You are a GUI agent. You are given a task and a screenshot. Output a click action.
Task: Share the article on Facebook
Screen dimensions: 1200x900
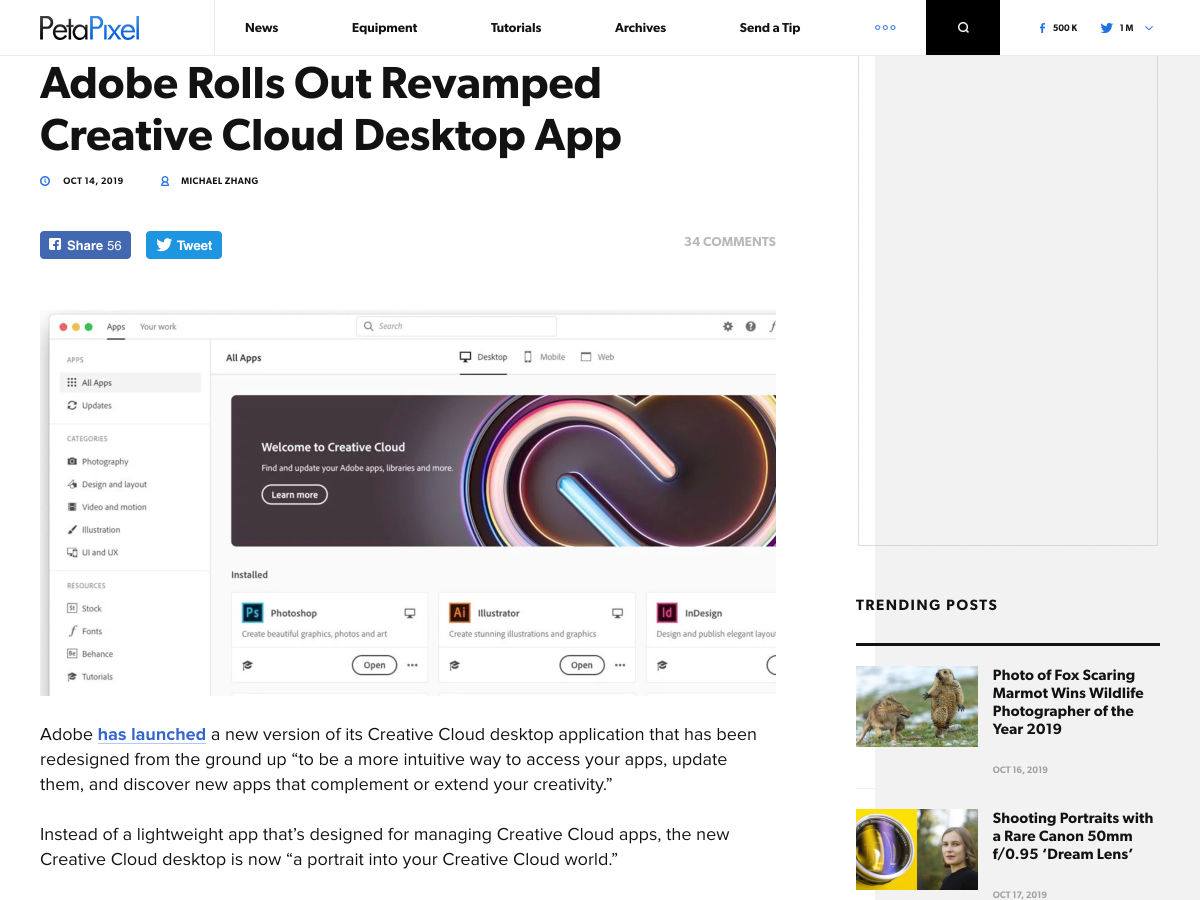(x=85, y=245)
